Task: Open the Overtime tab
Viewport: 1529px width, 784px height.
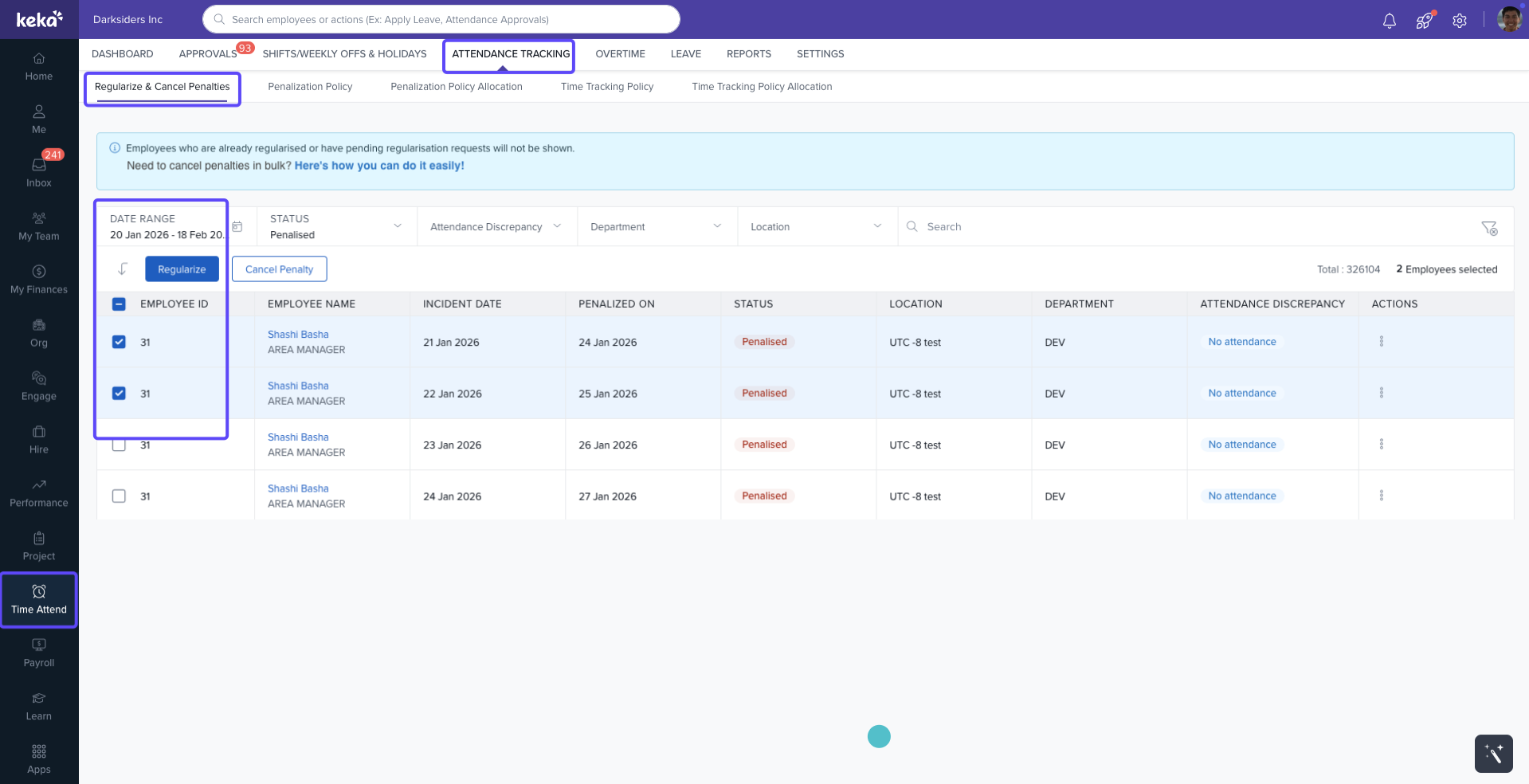Action: [620, 54]
